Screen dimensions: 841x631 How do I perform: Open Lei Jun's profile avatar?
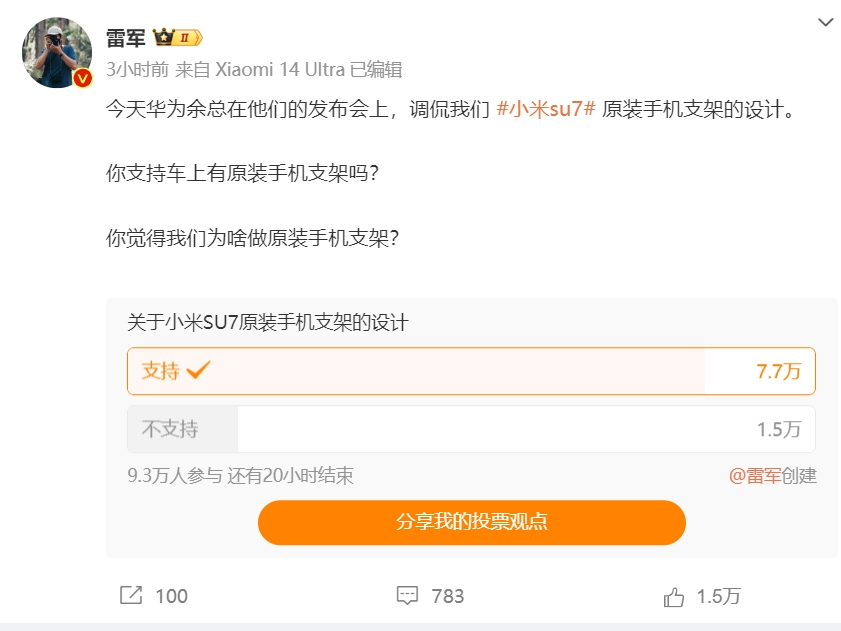tap(57, 52)
